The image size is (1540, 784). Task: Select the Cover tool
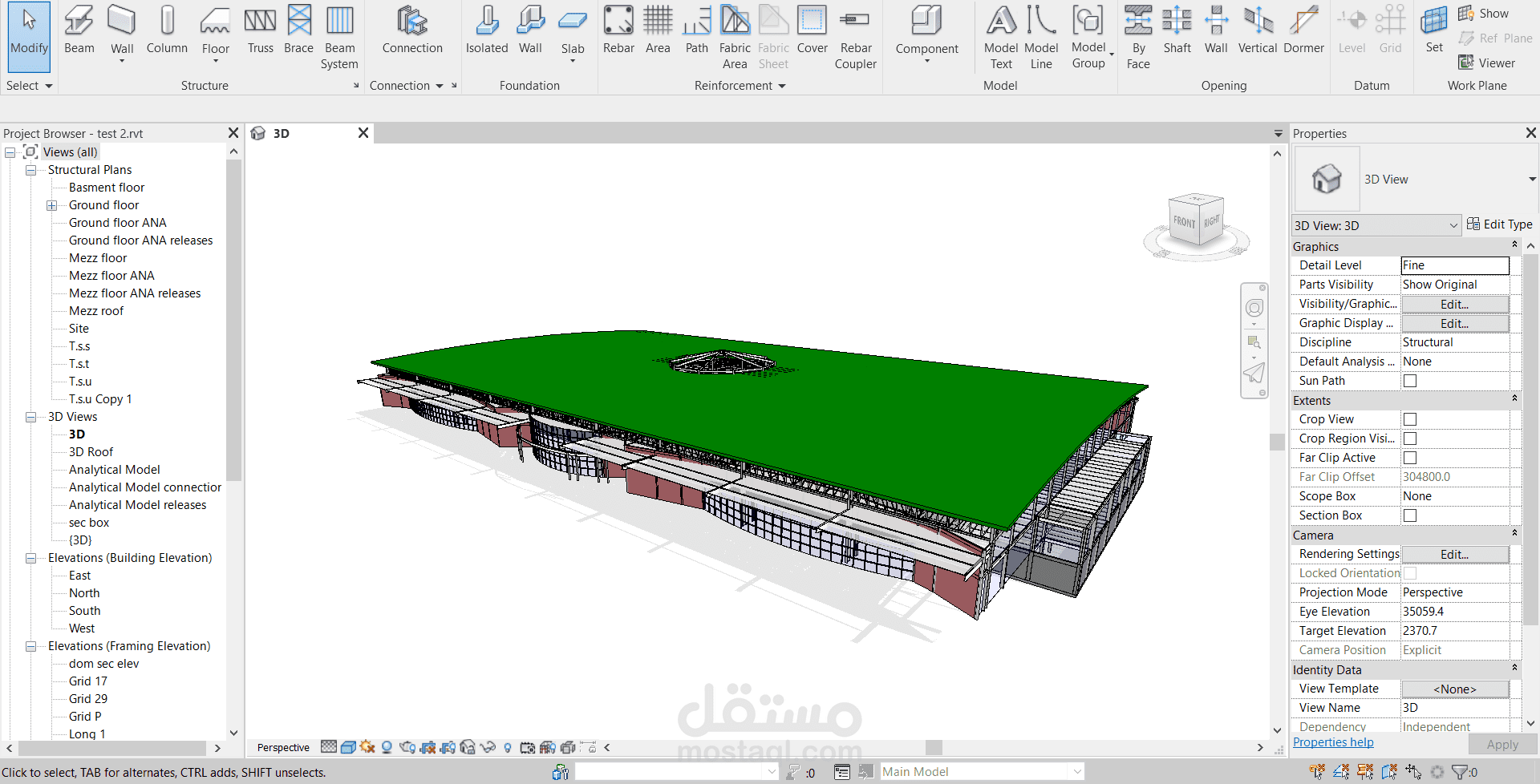(x=812, y=30)
